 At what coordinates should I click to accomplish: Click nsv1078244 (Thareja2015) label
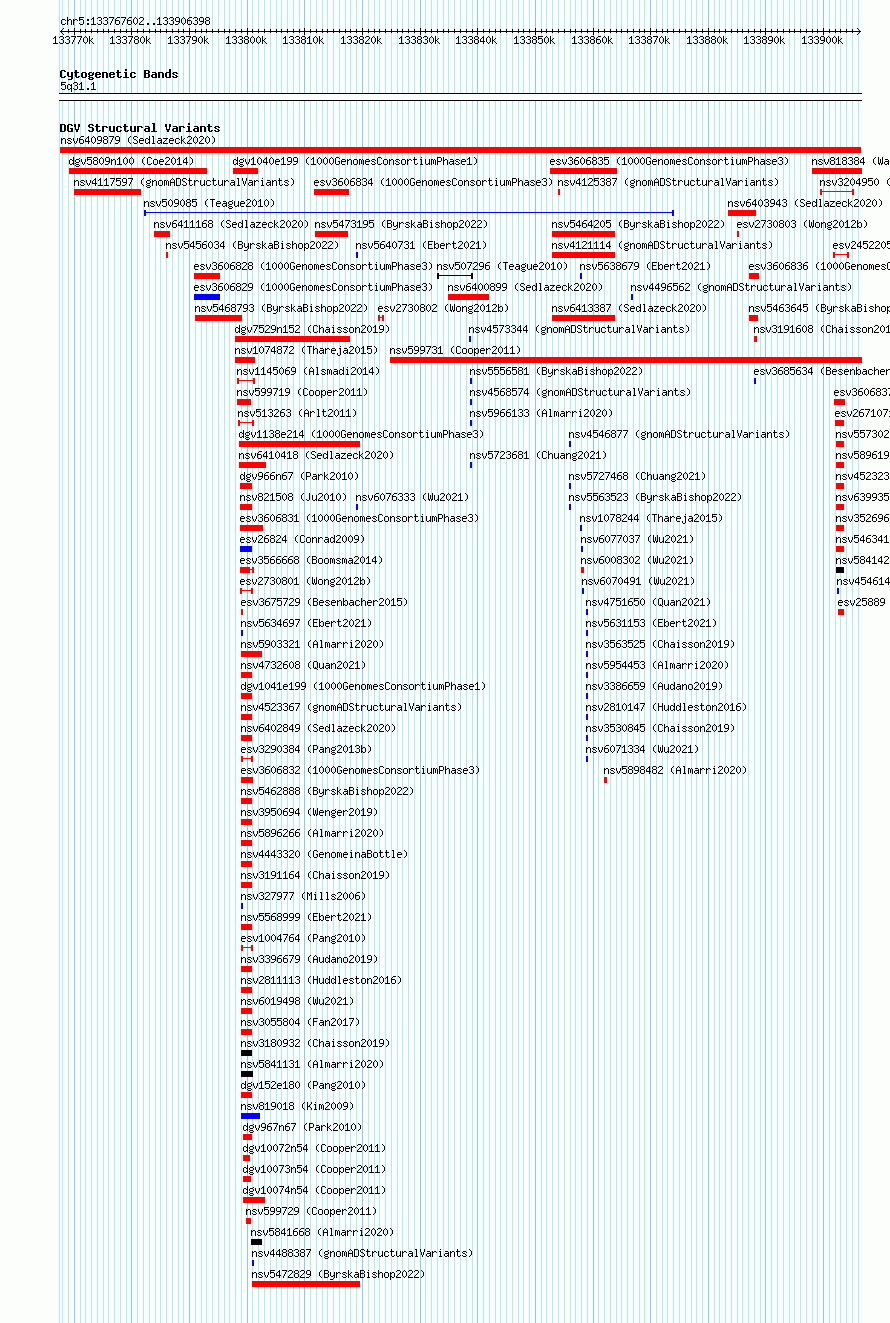click(651, 518)
